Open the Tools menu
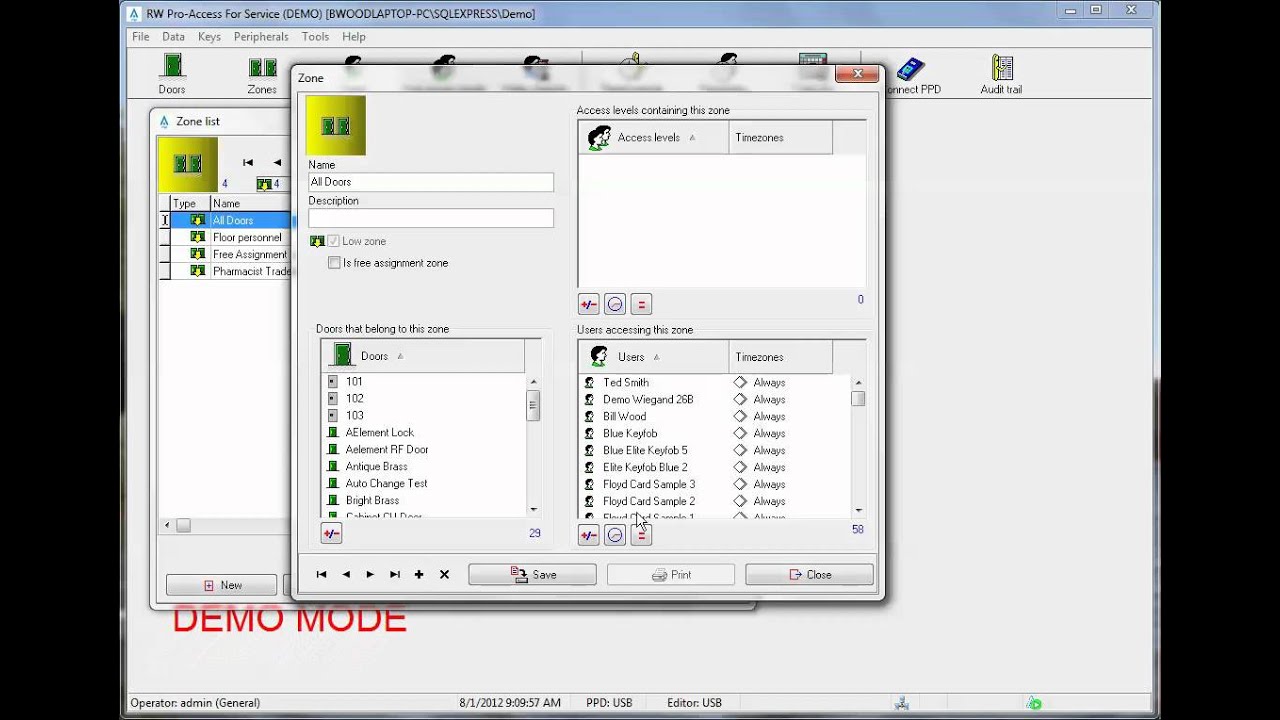The image size is (1280, 720). pos(315,36)
